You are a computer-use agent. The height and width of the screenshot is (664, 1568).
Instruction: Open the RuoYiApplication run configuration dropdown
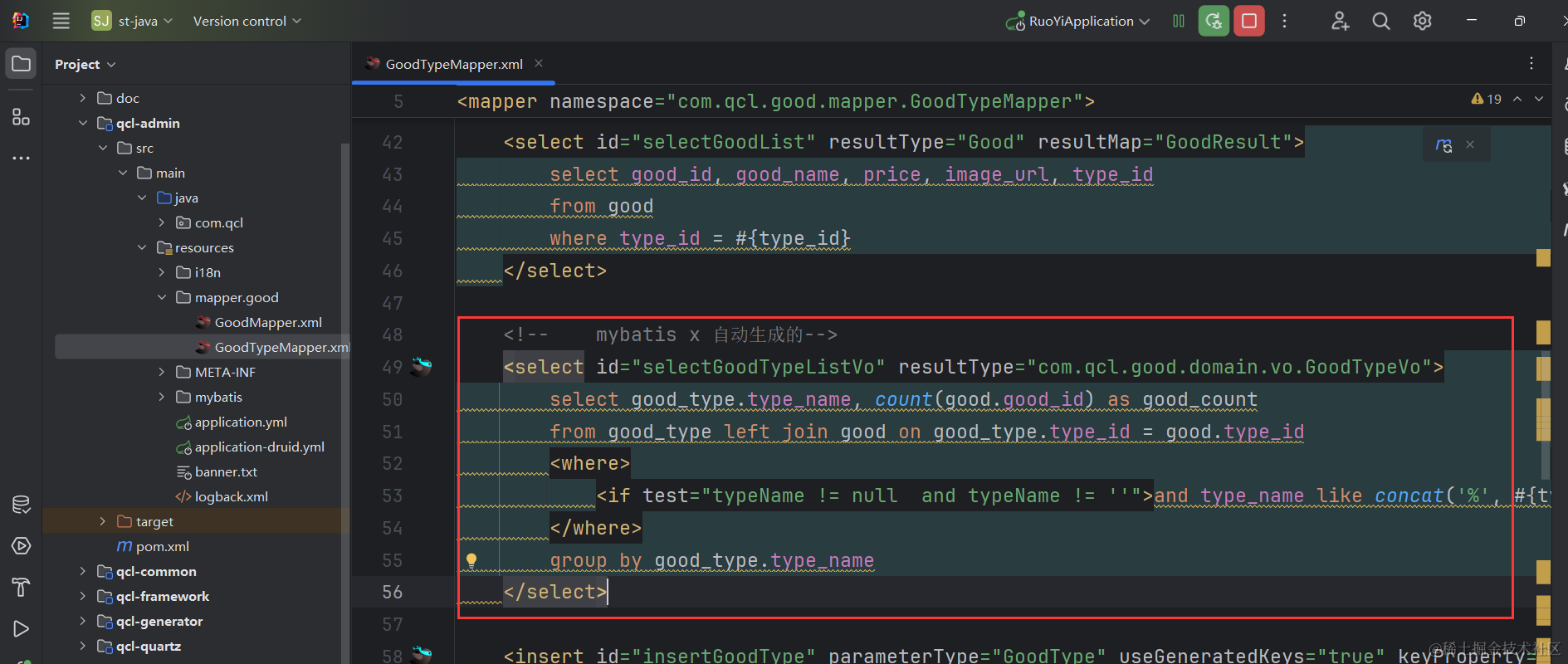click(x=1079, y=21)
